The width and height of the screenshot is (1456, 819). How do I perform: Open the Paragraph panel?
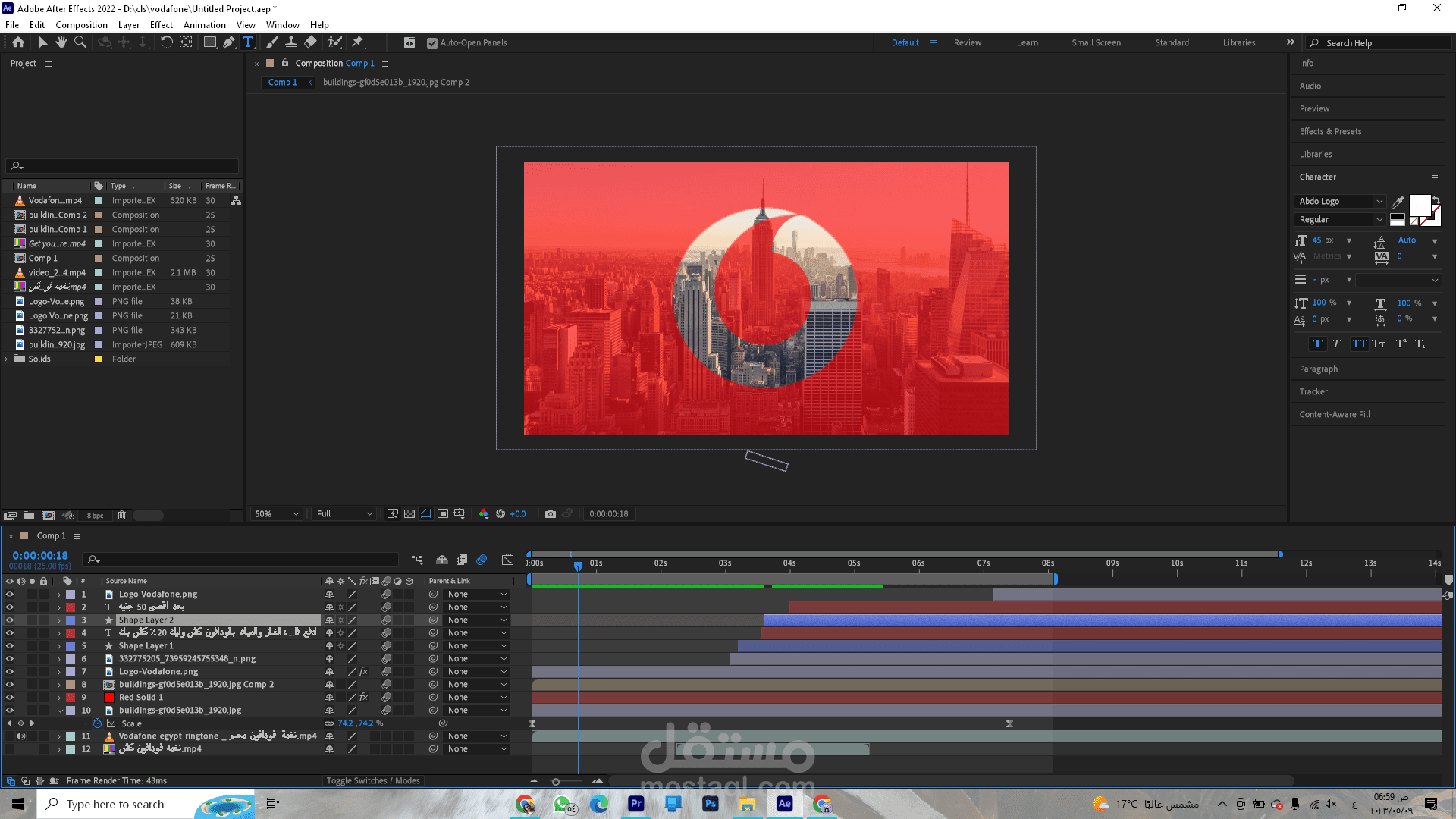click(x=1319, y=369)
